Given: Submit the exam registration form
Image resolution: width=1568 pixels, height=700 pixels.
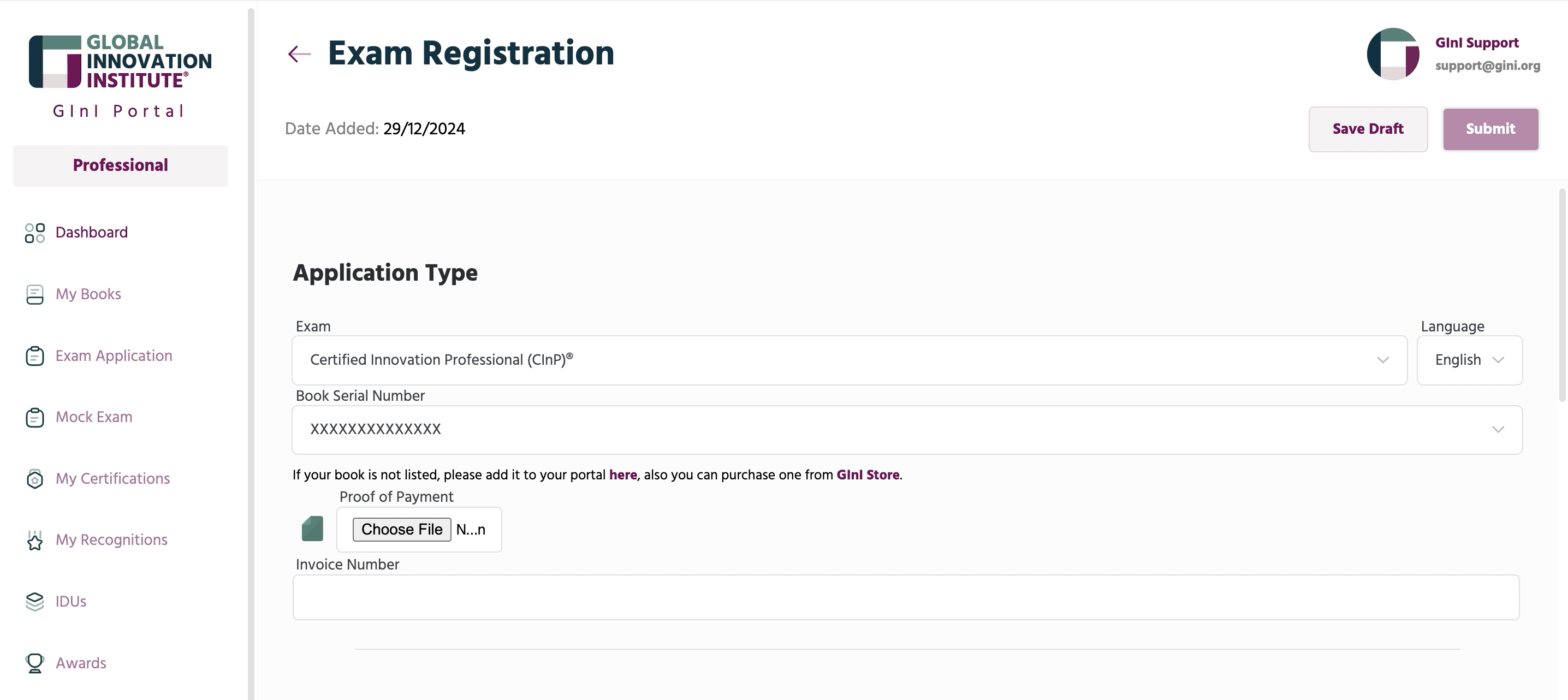Looking at the screenshot, I should click(1490, 129).
